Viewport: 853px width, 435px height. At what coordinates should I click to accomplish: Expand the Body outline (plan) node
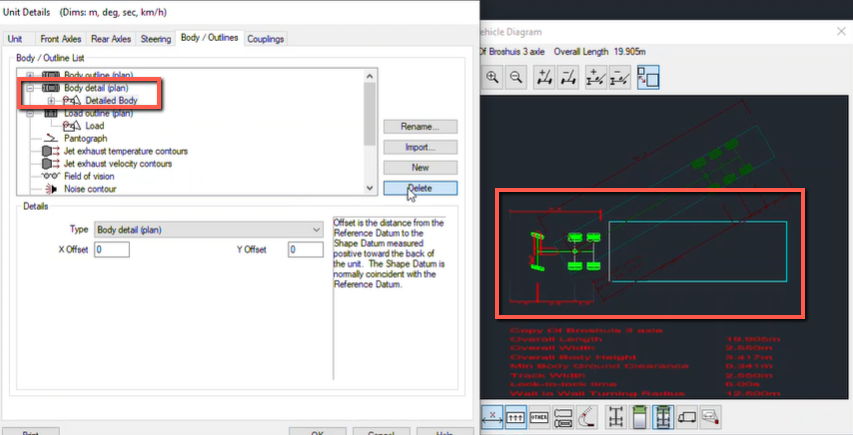(x=30, y=75)
